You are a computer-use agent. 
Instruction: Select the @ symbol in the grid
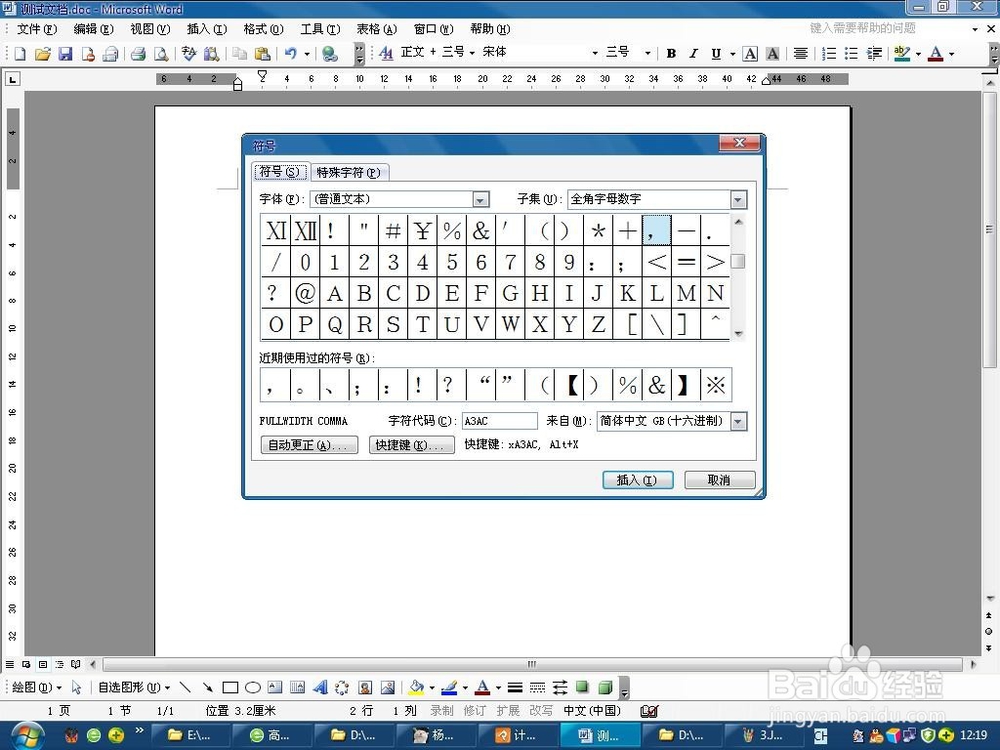coord(305,293)
